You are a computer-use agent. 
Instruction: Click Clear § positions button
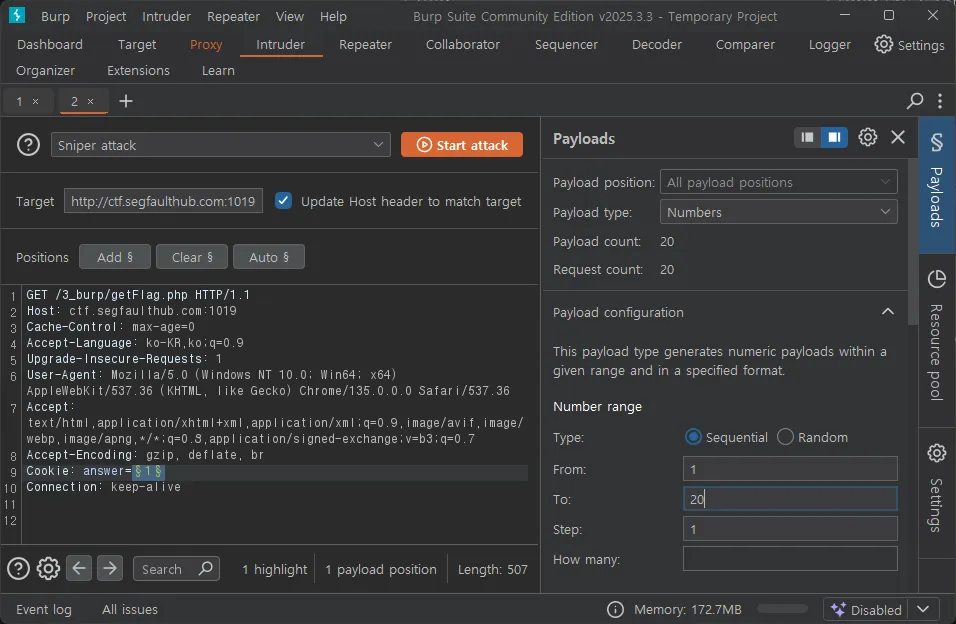(x=192, y=257)
